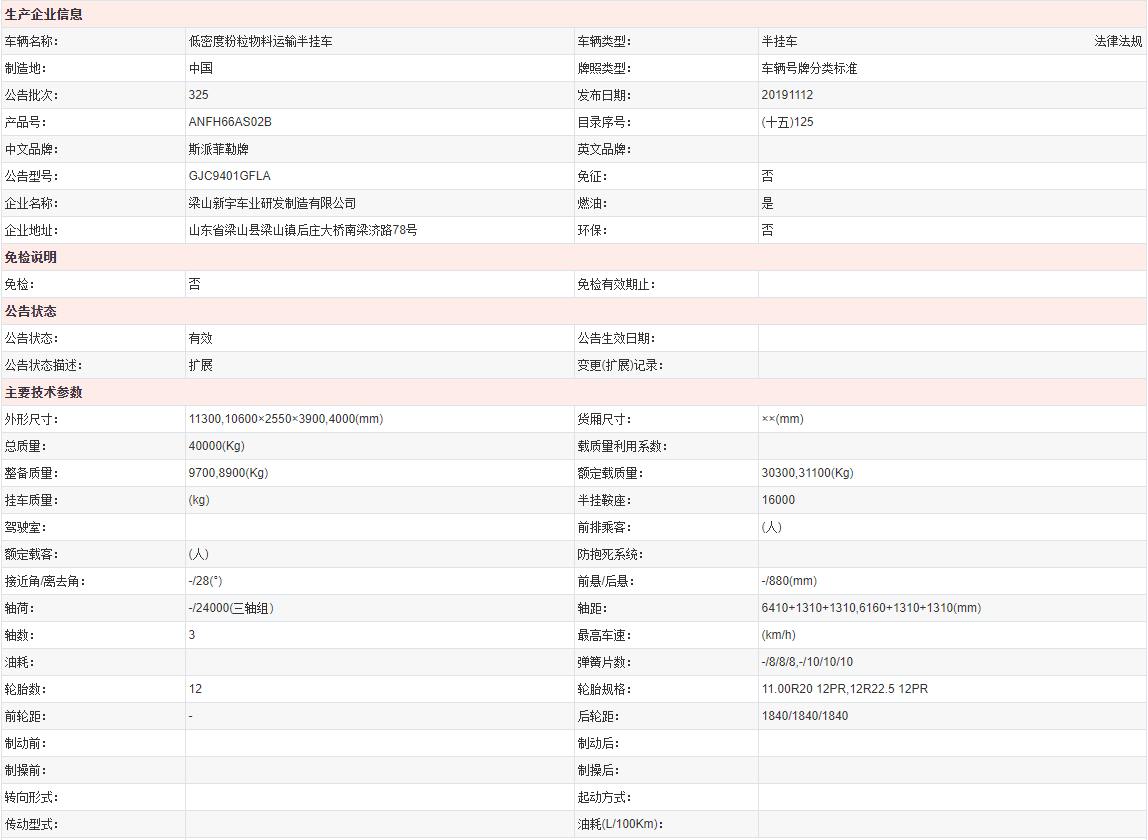Select the vehicle name 低密度粉粒物料运输半挂车
The width and height of the screenshot is (1148, 840).
(260, 42)
